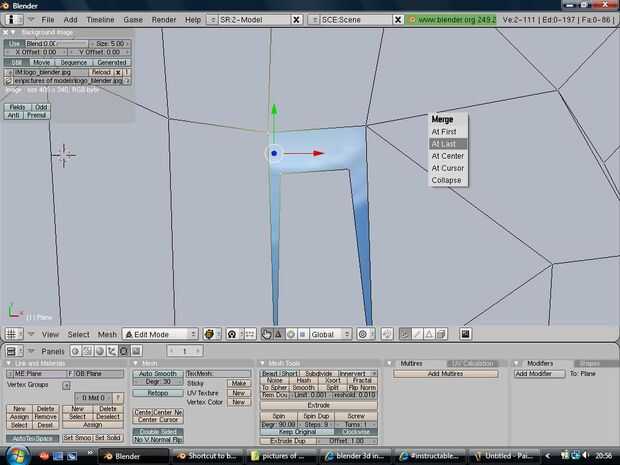Click the render preview image icon
Viewport: 620px width, 465px height.
point(465,335)
